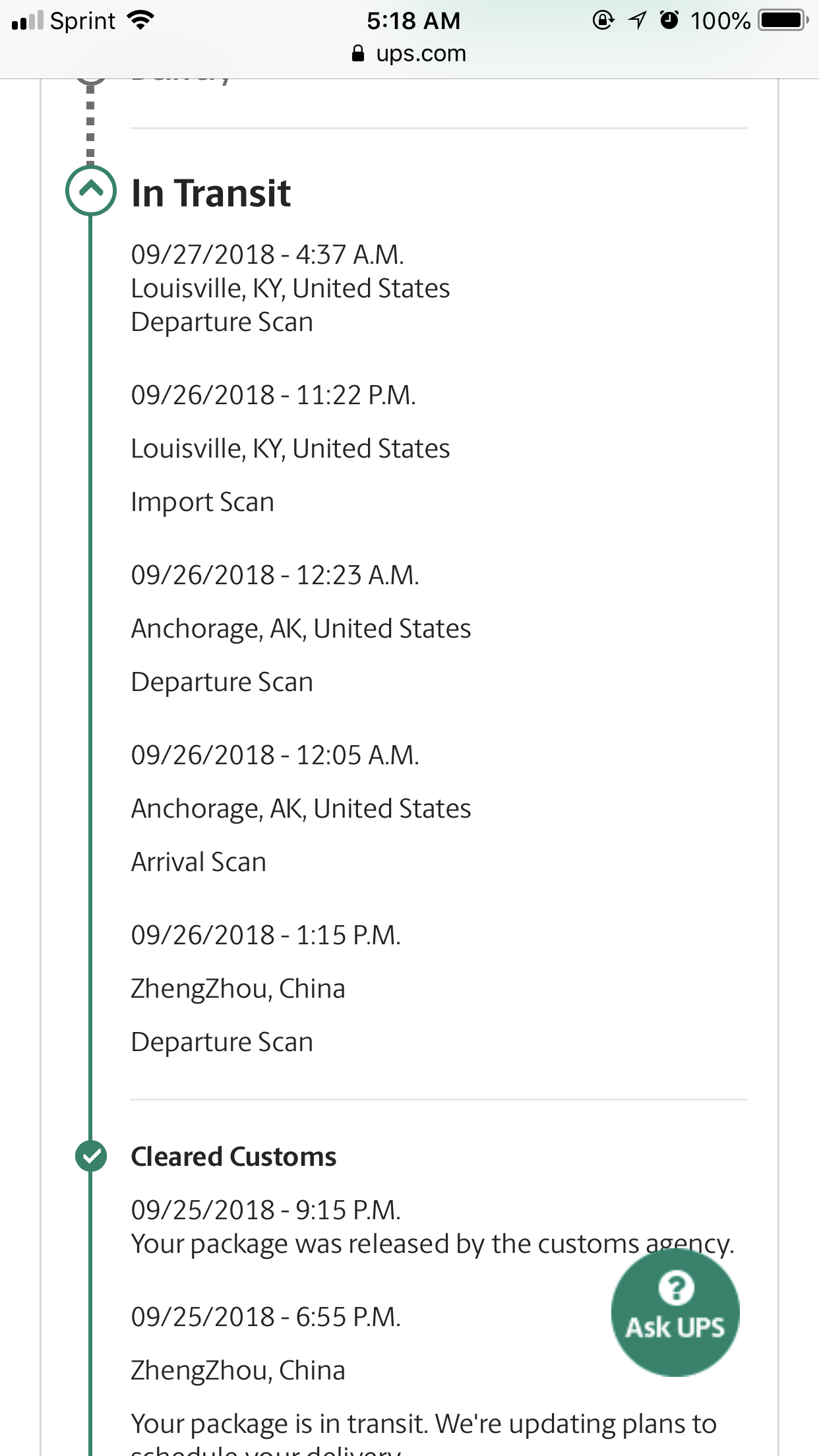Image resolution: width=819 pixels, height=1456 pixels.
Task: Tap the question mark inside Ask UPS
Action: pyautogui.click(x=676, y=1287)
